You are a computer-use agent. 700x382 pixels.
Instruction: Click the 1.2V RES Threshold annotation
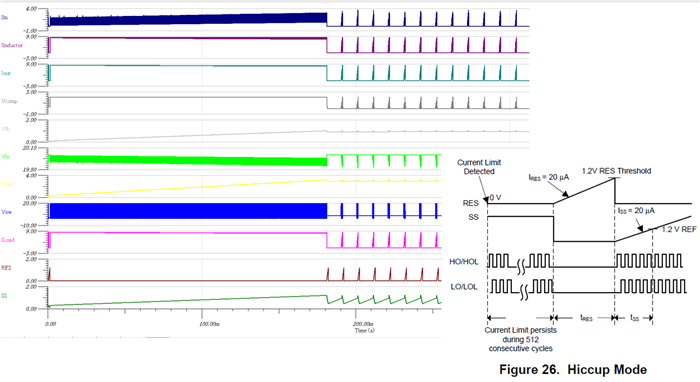click(616, 171)
